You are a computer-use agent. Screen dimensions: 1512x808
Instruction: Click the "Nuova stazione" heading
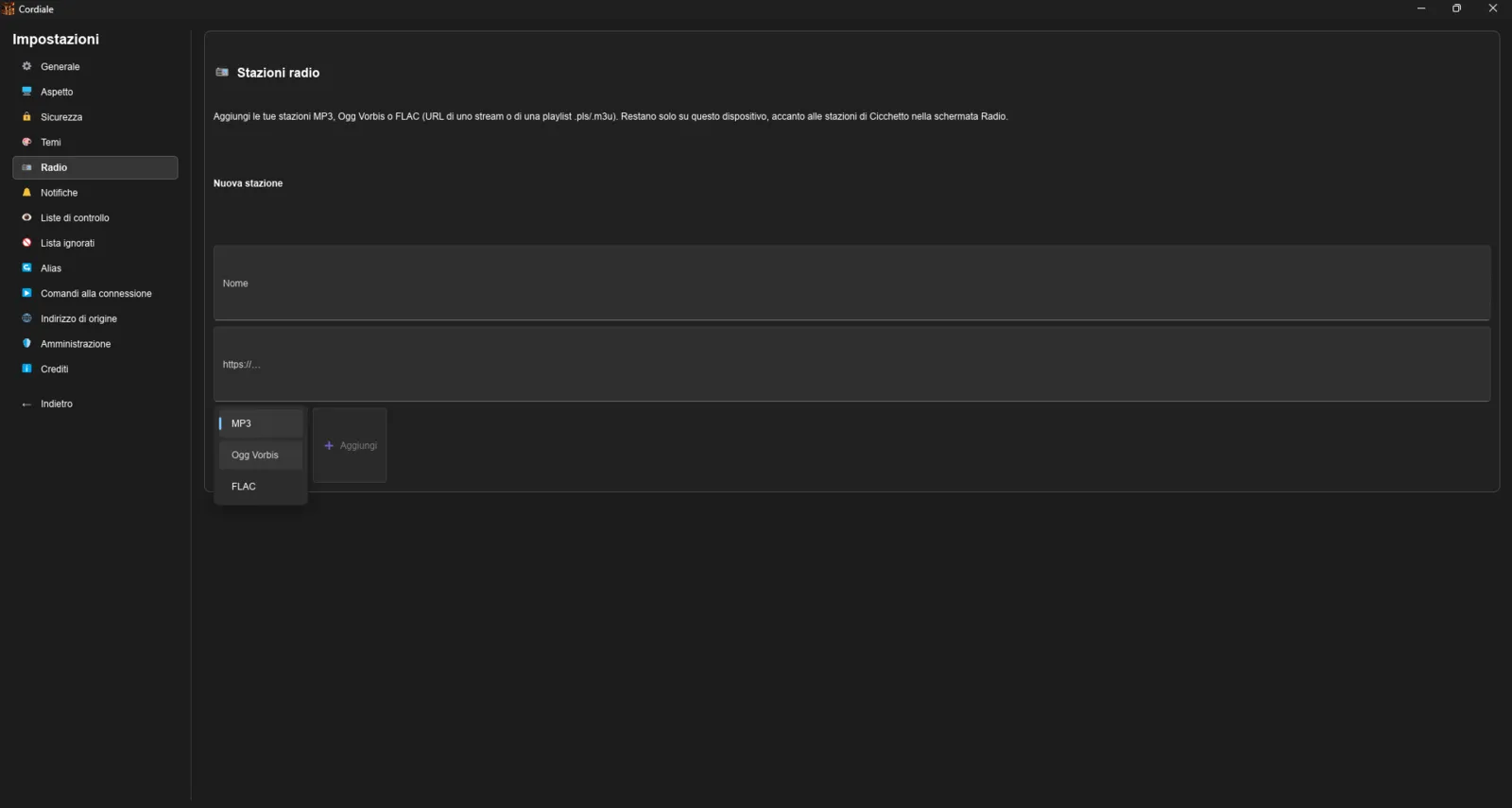[x=248, y=183]
